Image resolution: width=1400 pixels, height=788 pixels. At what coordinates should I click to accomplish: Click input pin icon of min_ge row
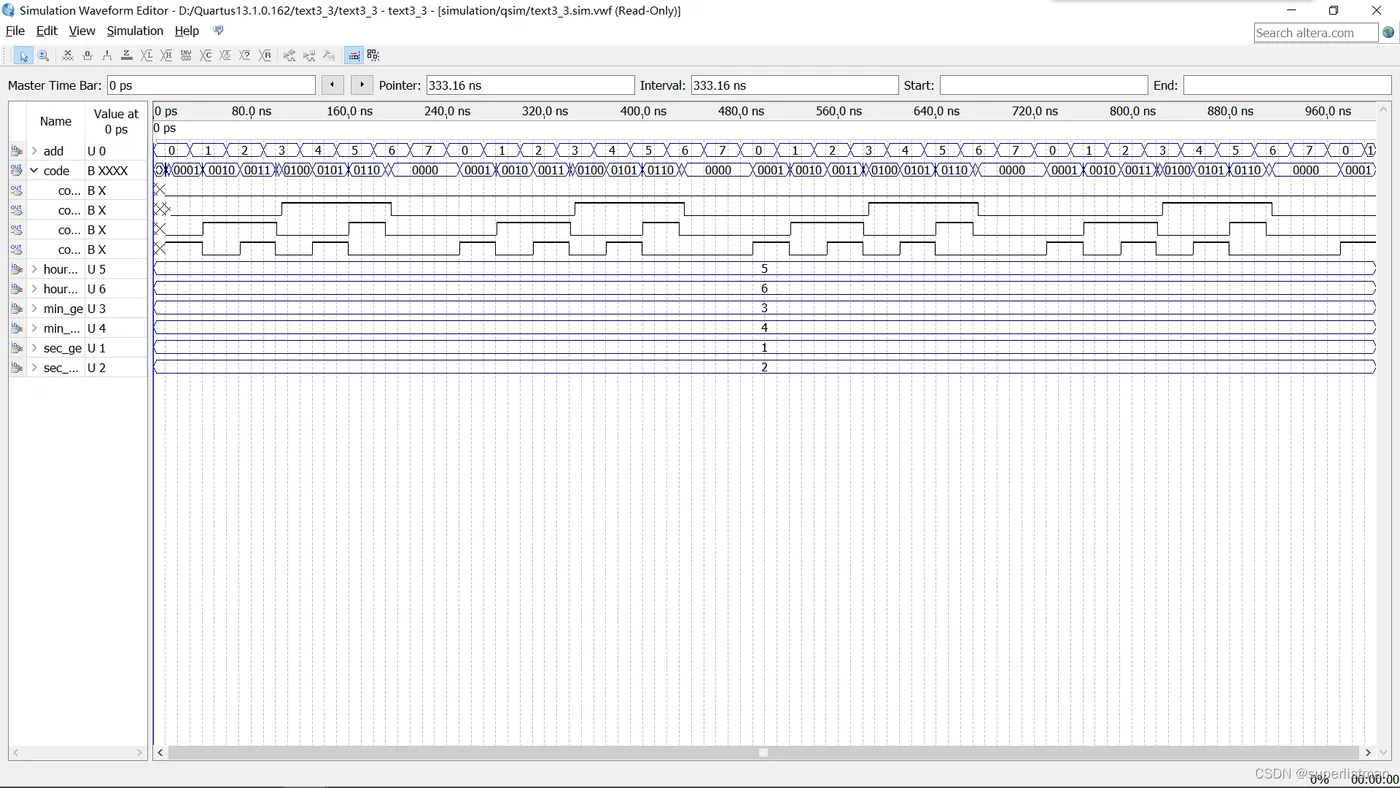click(16, 309)
